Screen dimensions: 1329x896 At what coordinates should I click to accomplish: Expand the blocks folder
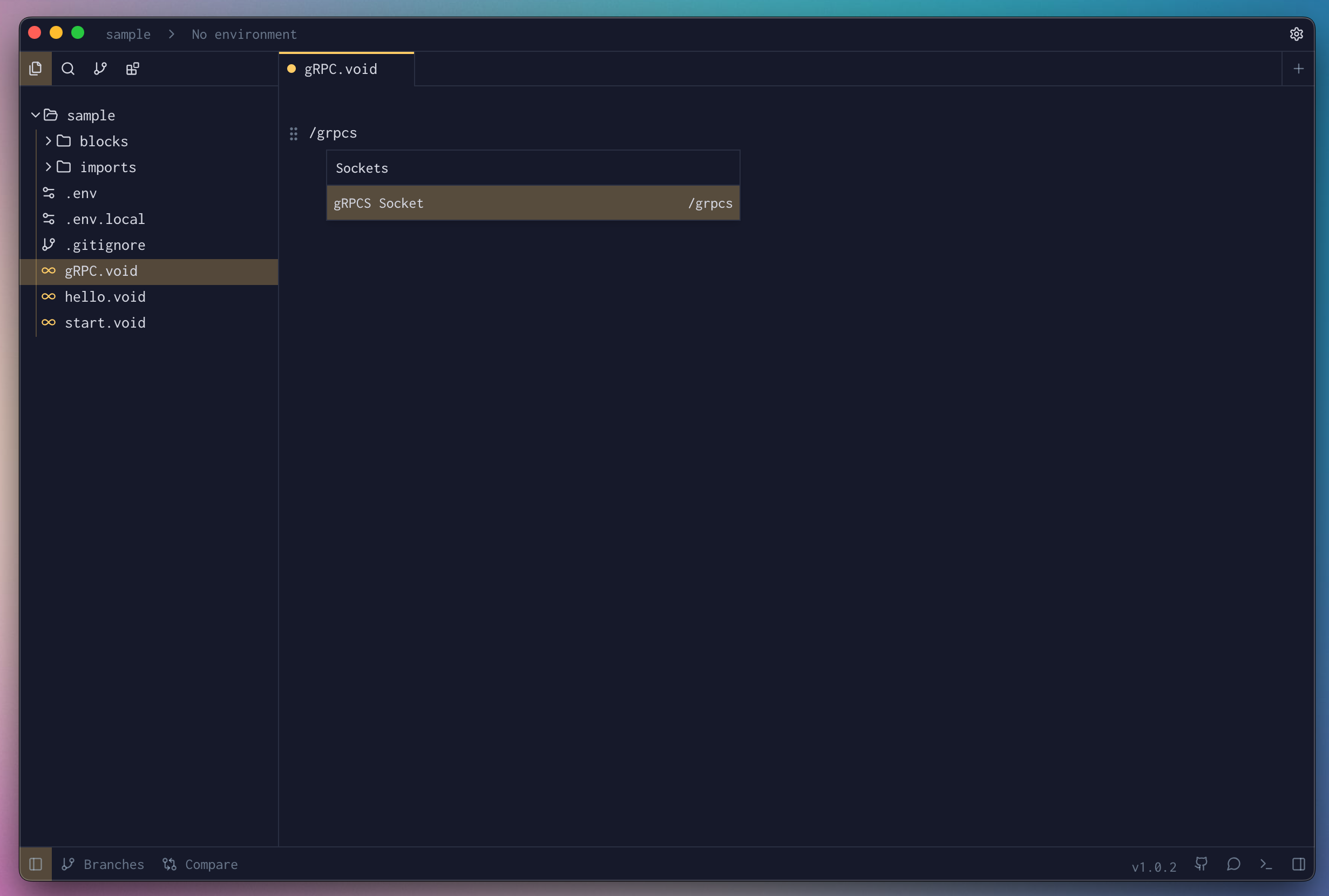point(49,141)
